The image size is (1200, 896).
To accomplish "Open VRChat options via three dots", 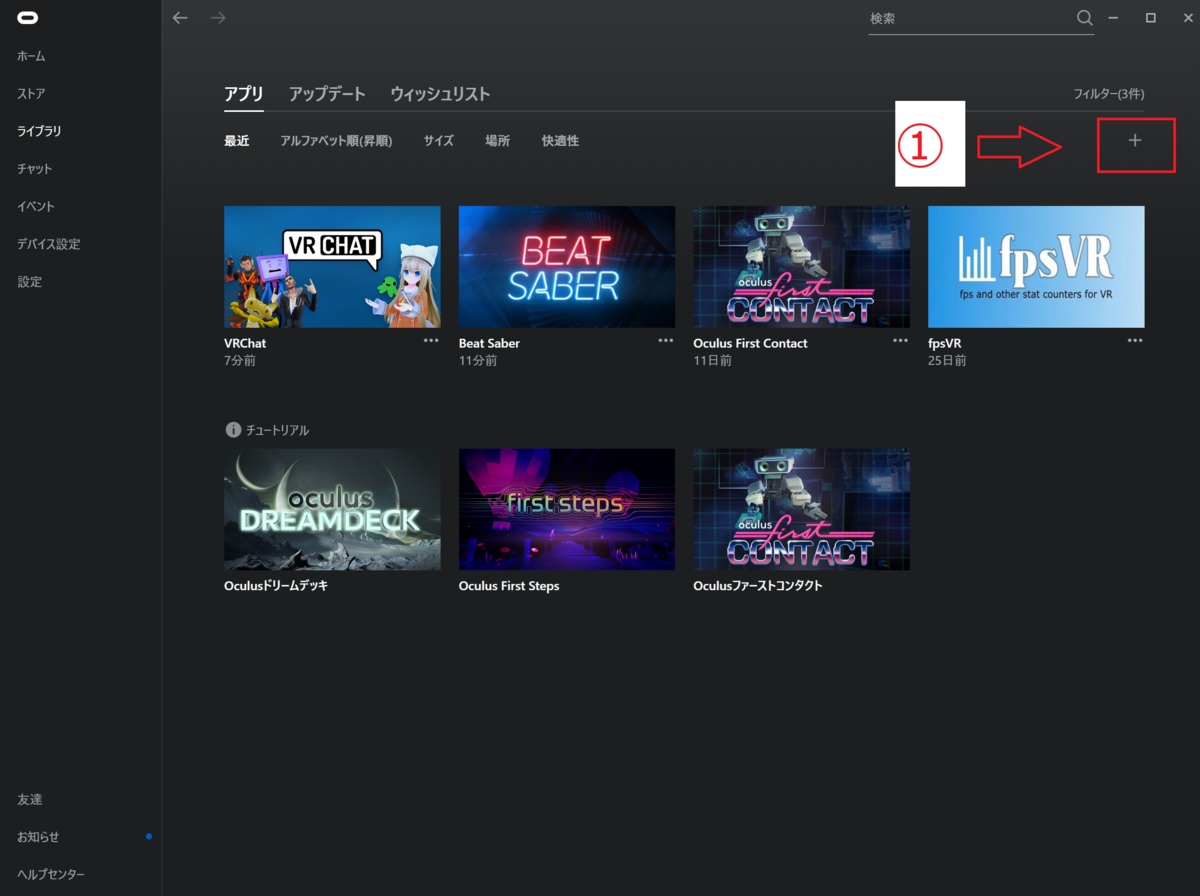I will [x=431, y=340].
